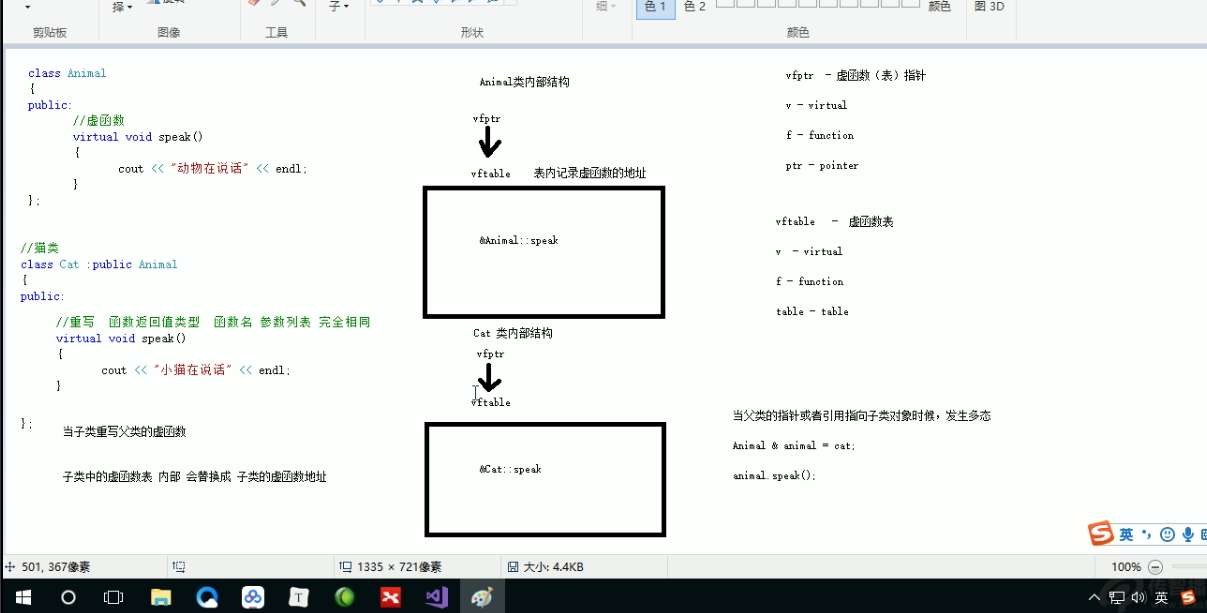The width and height of the screenshot is (1207, 613).
Task: Click the canvas dimensions icon in status bar
Action: [x=345, y=567]
